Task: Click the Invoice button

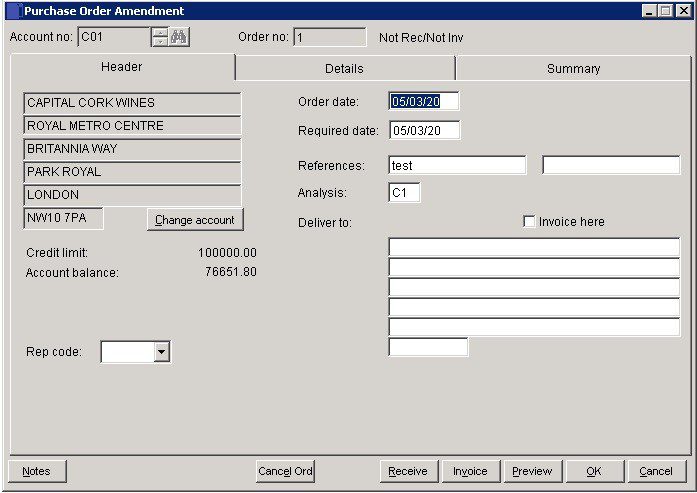Action: [471, 471]
